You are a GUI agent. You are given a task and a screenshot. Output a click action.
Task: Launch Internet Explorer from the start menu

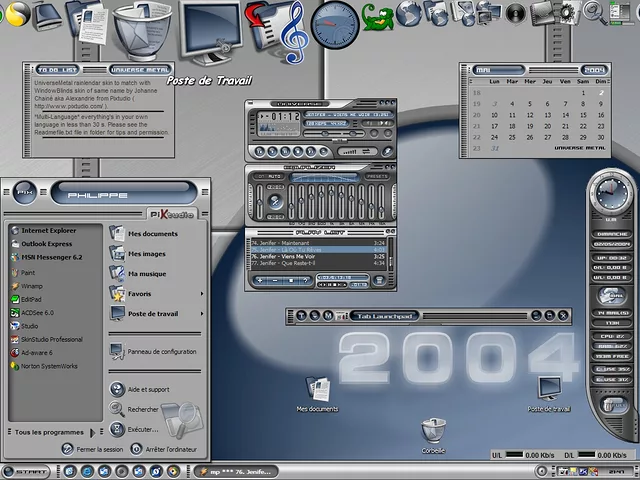pos(41,230)
